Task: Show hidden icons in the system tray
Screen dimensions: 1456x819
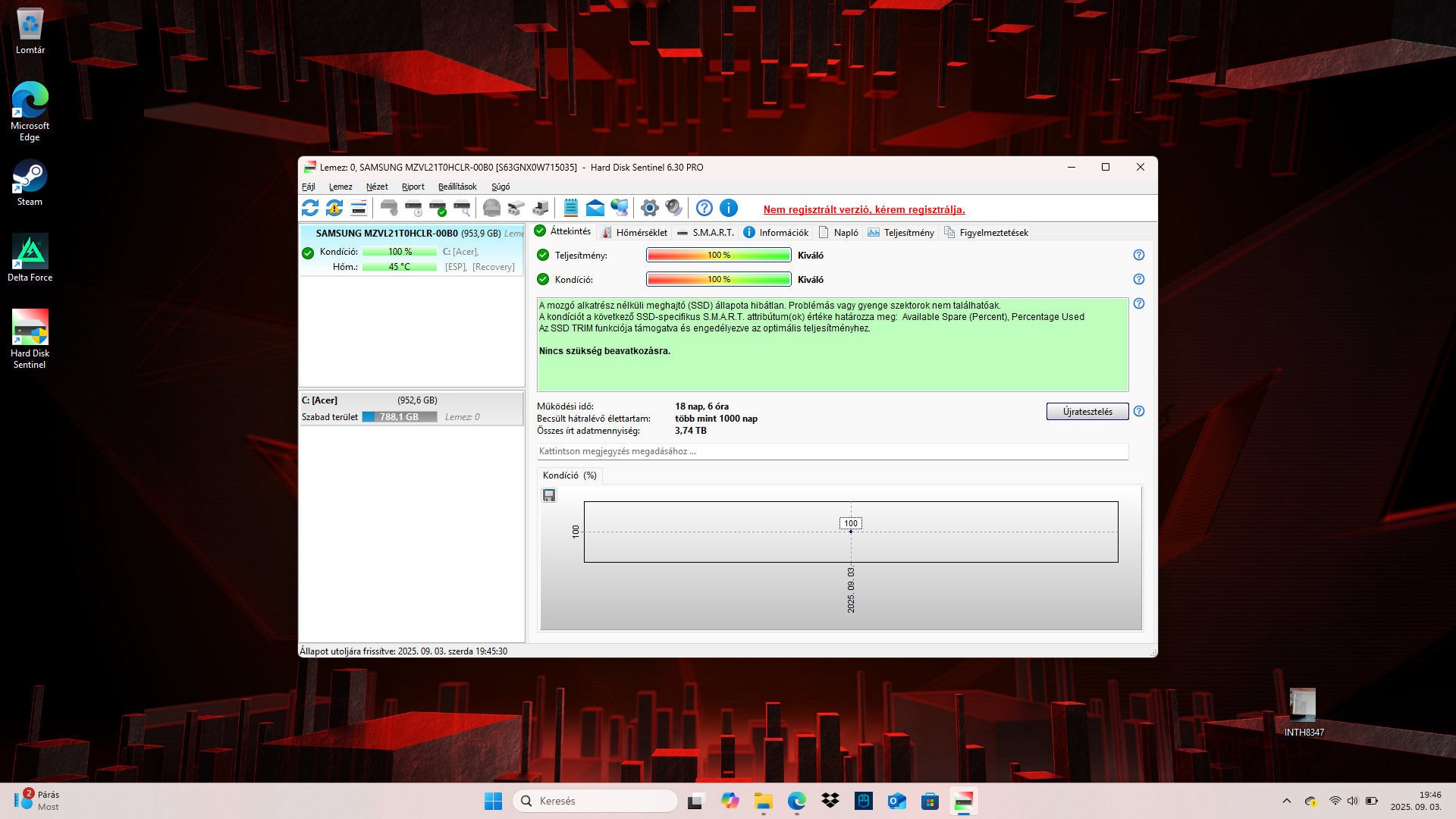Action: pyautogui.click(x=1286, y=801)
